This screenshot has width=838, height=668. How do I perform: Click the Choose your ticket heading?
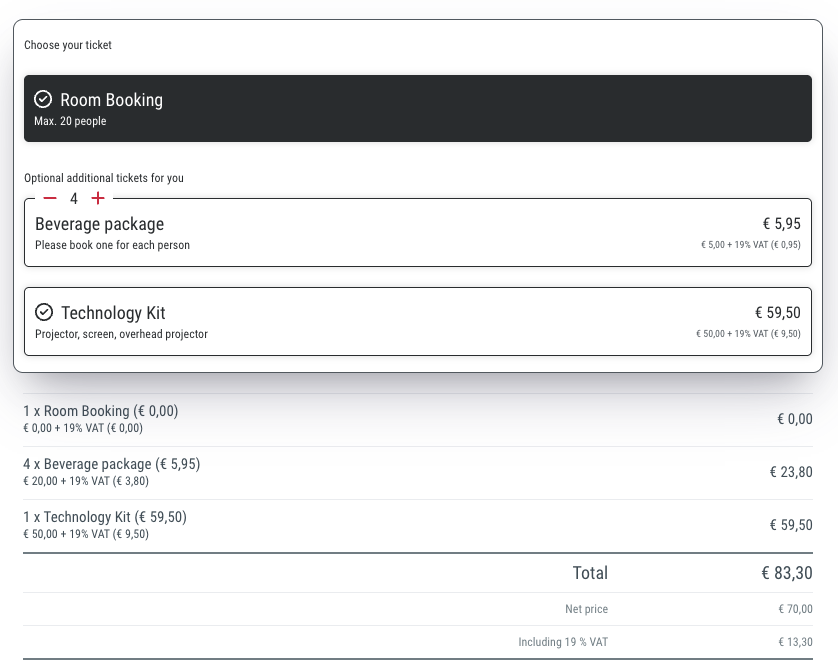click(67, 45)
